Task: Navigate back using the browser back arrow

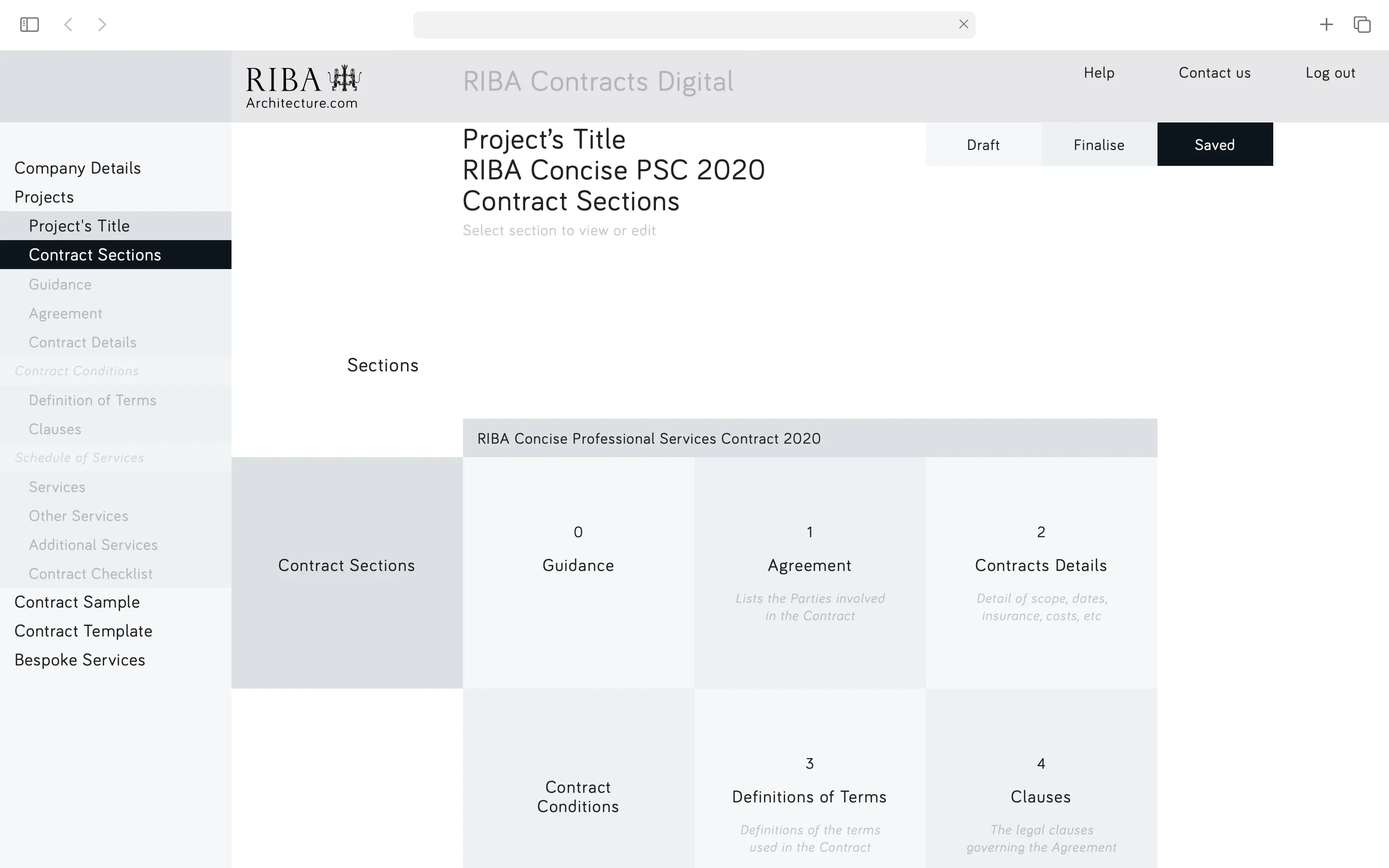Action: coord(68,24)
